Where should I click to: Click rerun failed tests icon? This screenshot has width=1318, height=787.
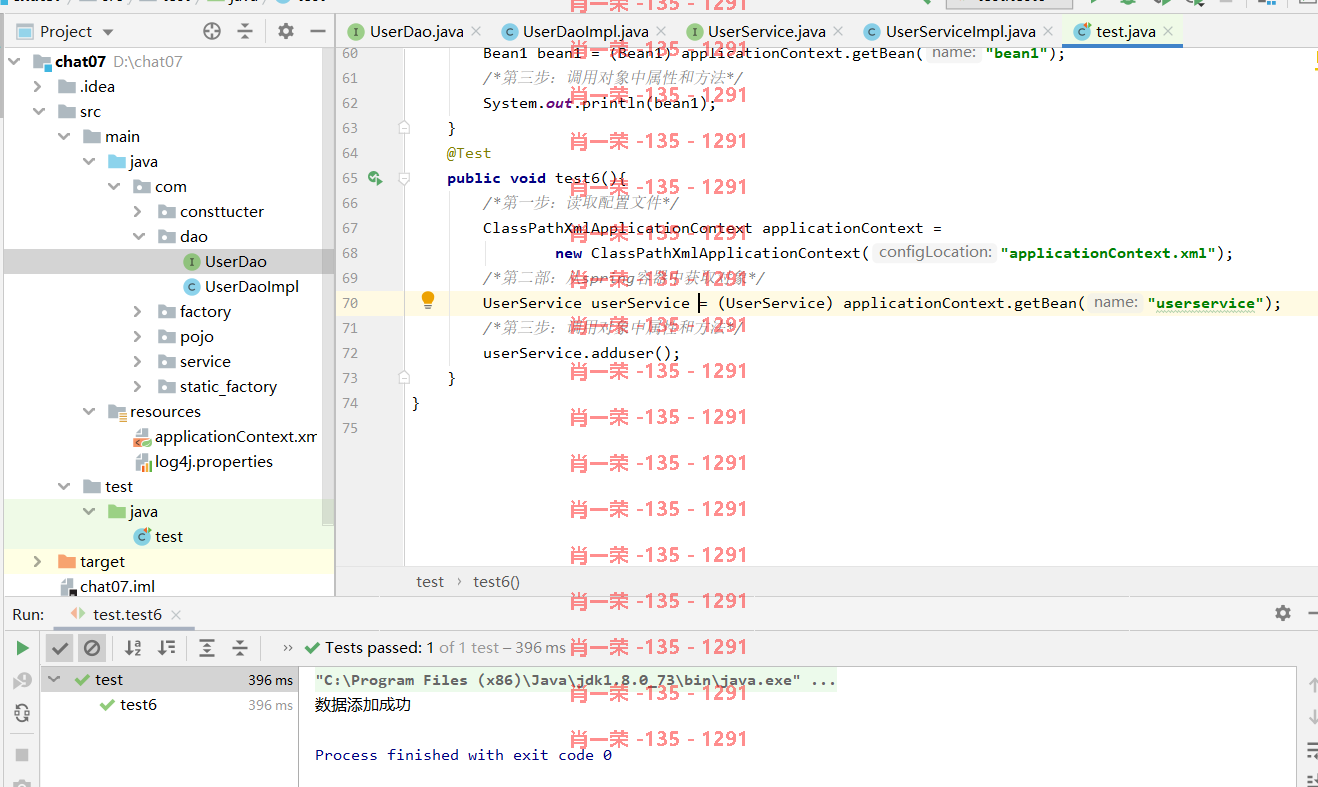22,681
